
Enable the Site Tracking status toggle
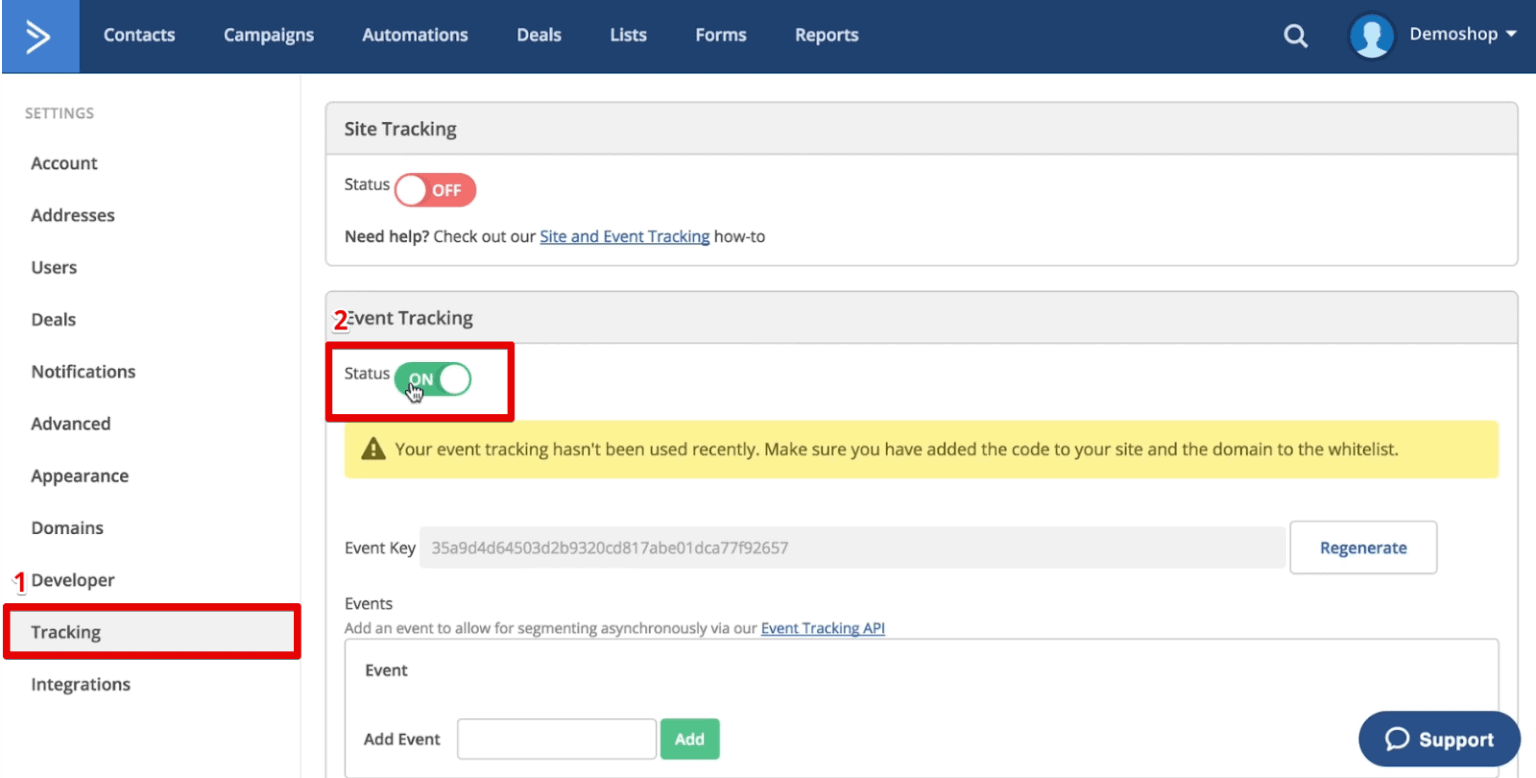coord(435,190)
